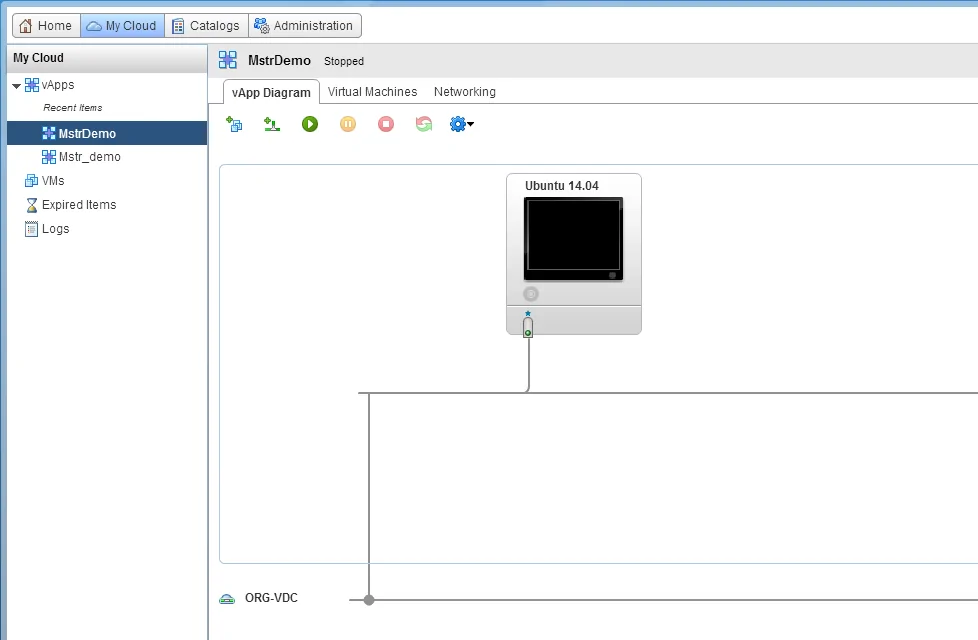Screen dimensions: 978x640
Task: Open the Catalogs section
Action: [x=206, y=26]
